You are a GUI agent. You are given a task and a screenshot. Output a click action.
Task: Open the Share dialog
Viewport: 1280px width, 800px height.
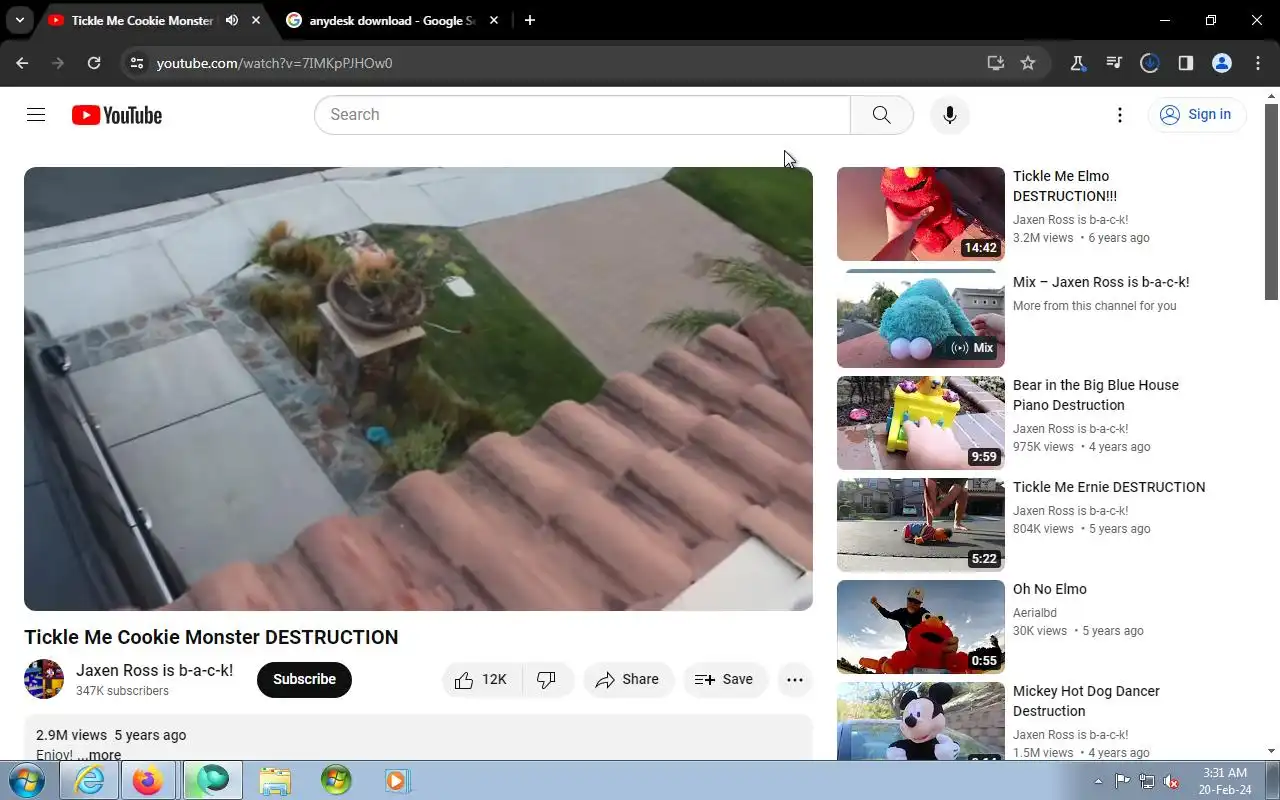pyautogui.click(x=628, y=680)
